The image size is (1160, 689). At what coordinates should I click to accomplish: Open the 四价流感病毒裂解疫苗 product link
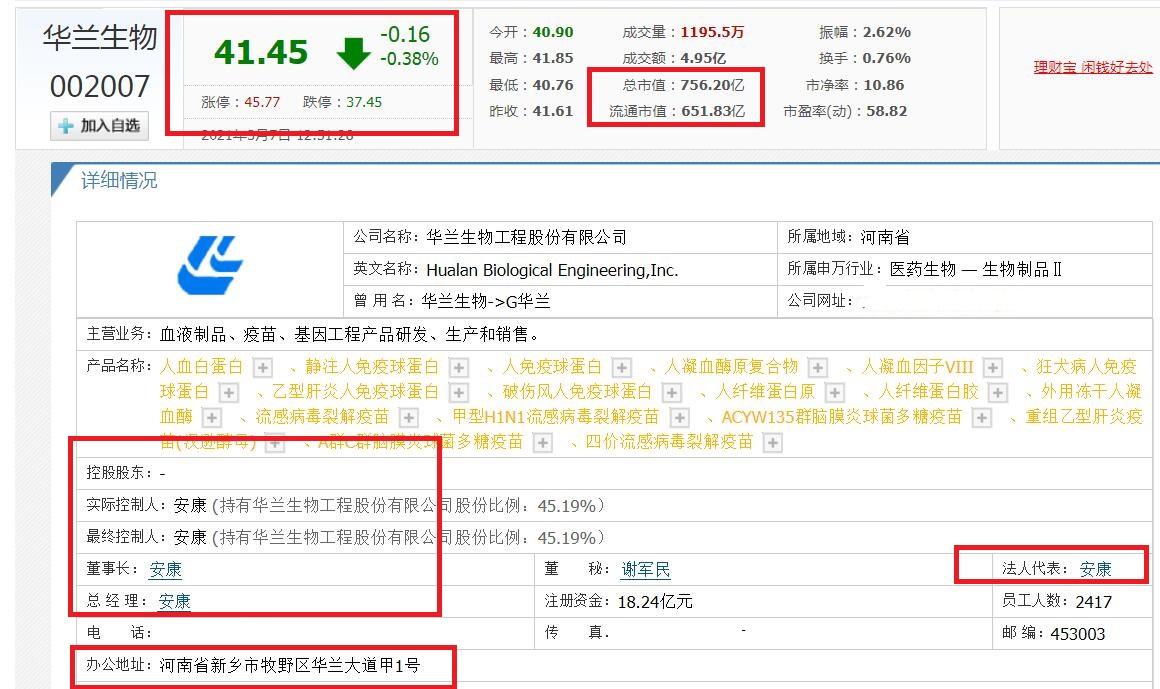(x=669, y=442)
